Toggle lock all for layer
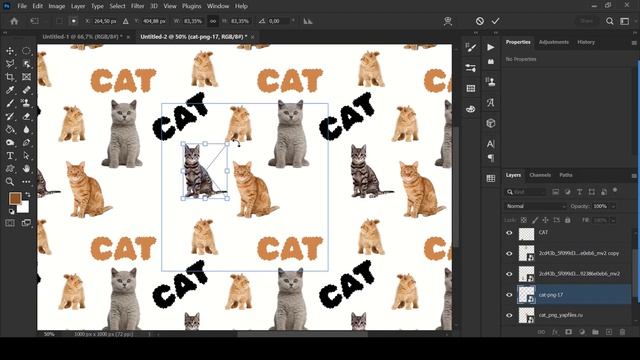This screenshot has height=360, width=640. pos(567,220)
